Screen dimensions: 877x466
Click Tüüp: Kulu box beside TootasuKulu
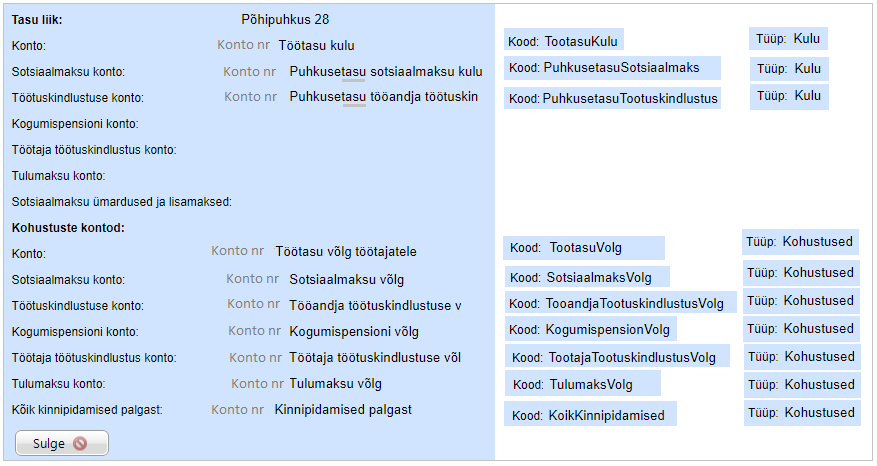coord(788,39)
